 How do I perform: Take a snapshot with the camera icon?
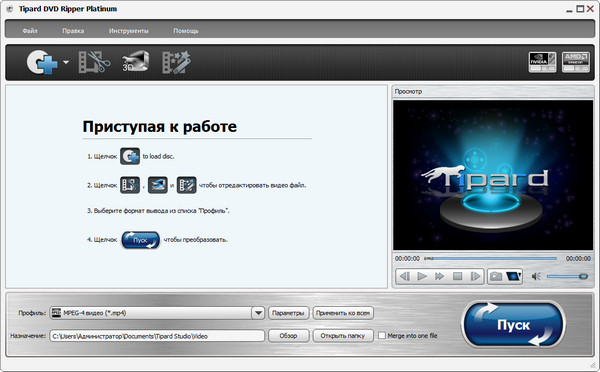click(x=496, y=276)
